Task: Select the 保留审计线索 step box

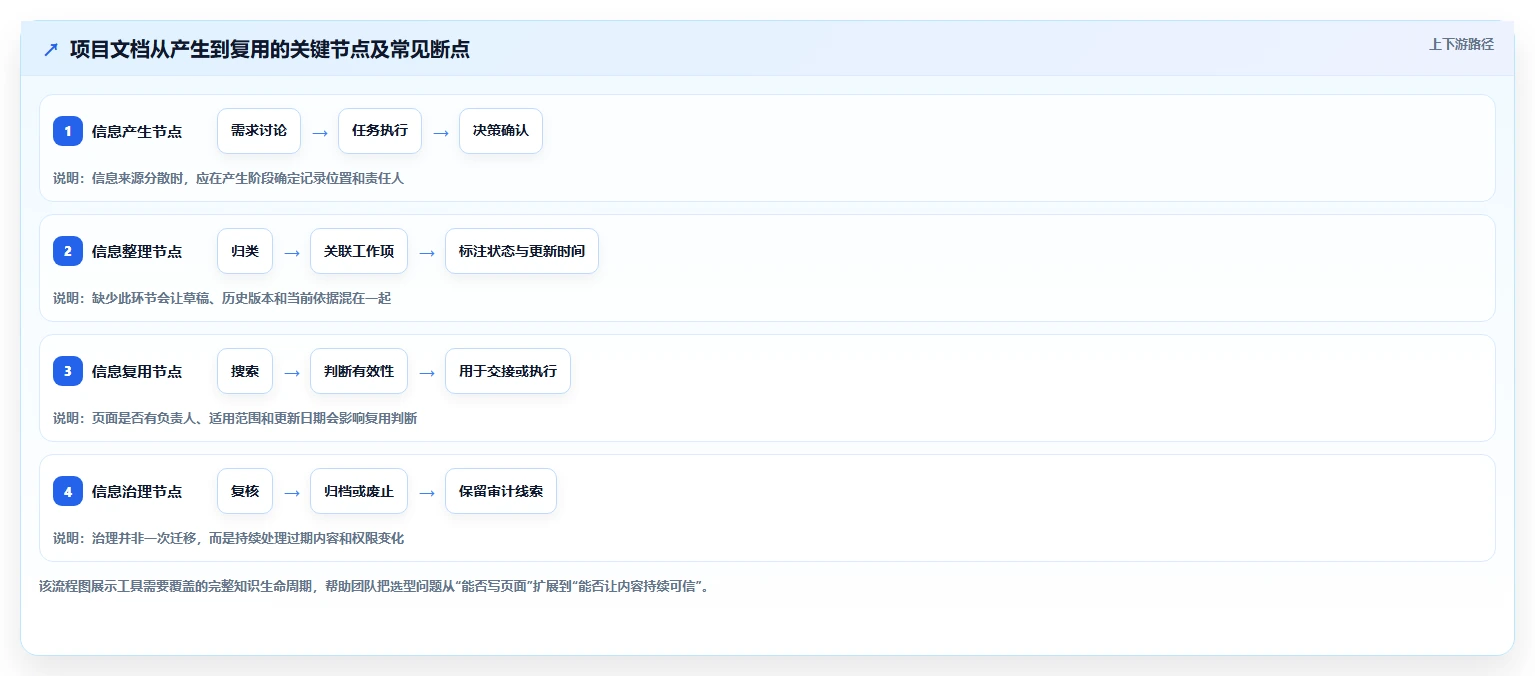Action: [501, 491]
